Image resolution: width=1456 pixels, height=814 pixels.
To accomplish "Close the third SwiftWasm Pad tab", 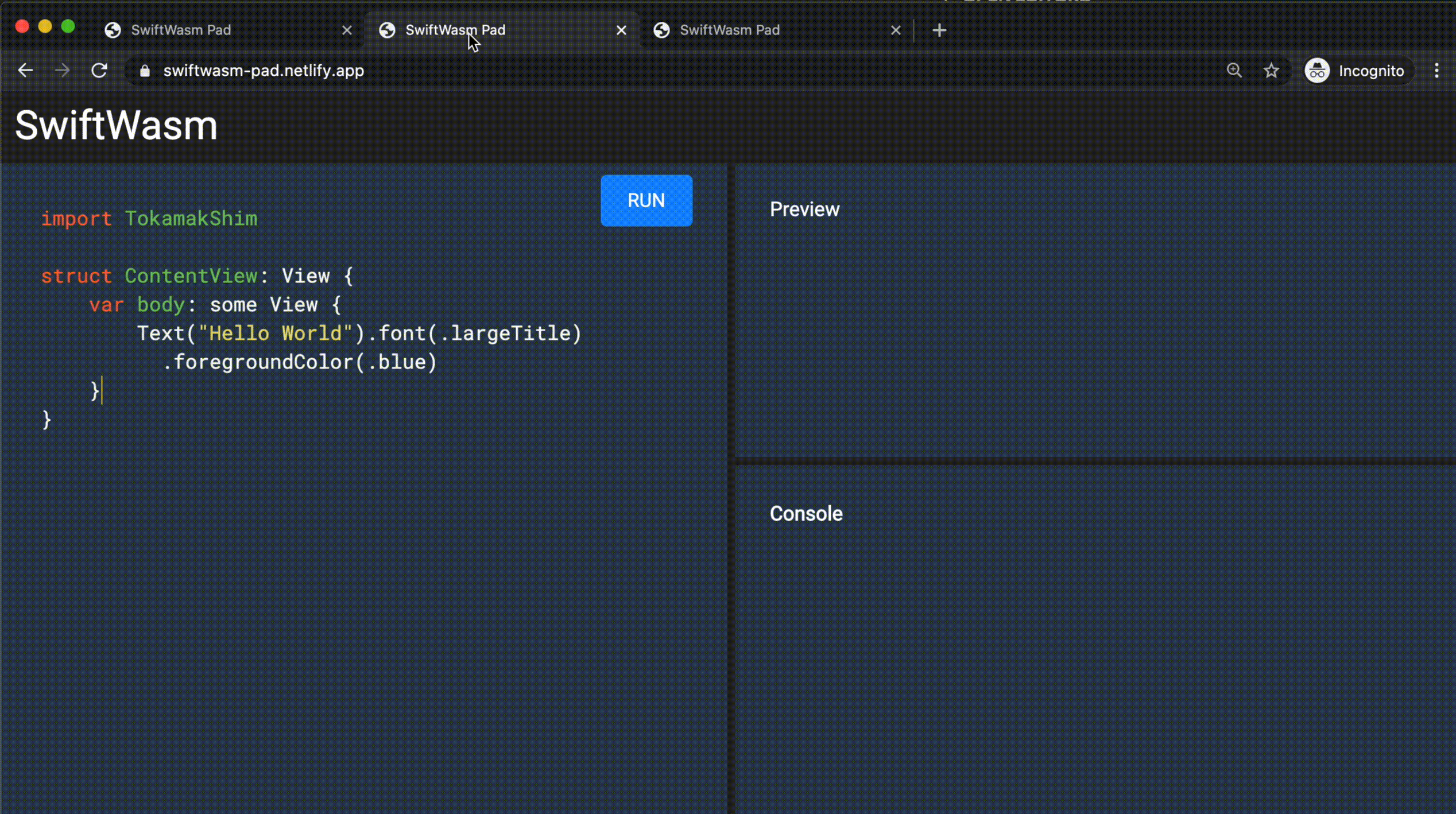I will [x=896, y=30].
